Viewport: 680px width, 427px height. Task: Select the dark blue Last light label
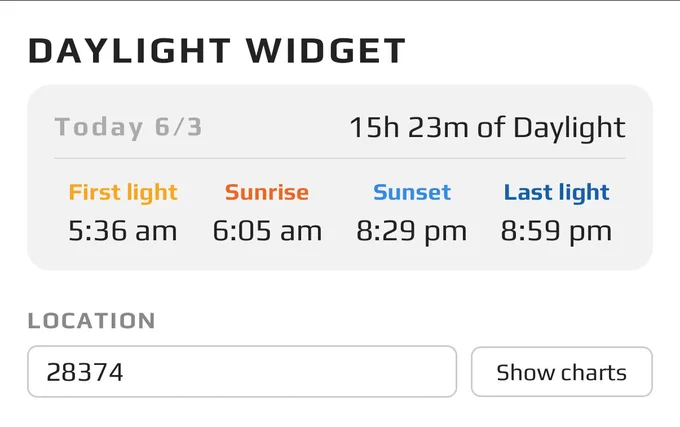pos(556,192)
